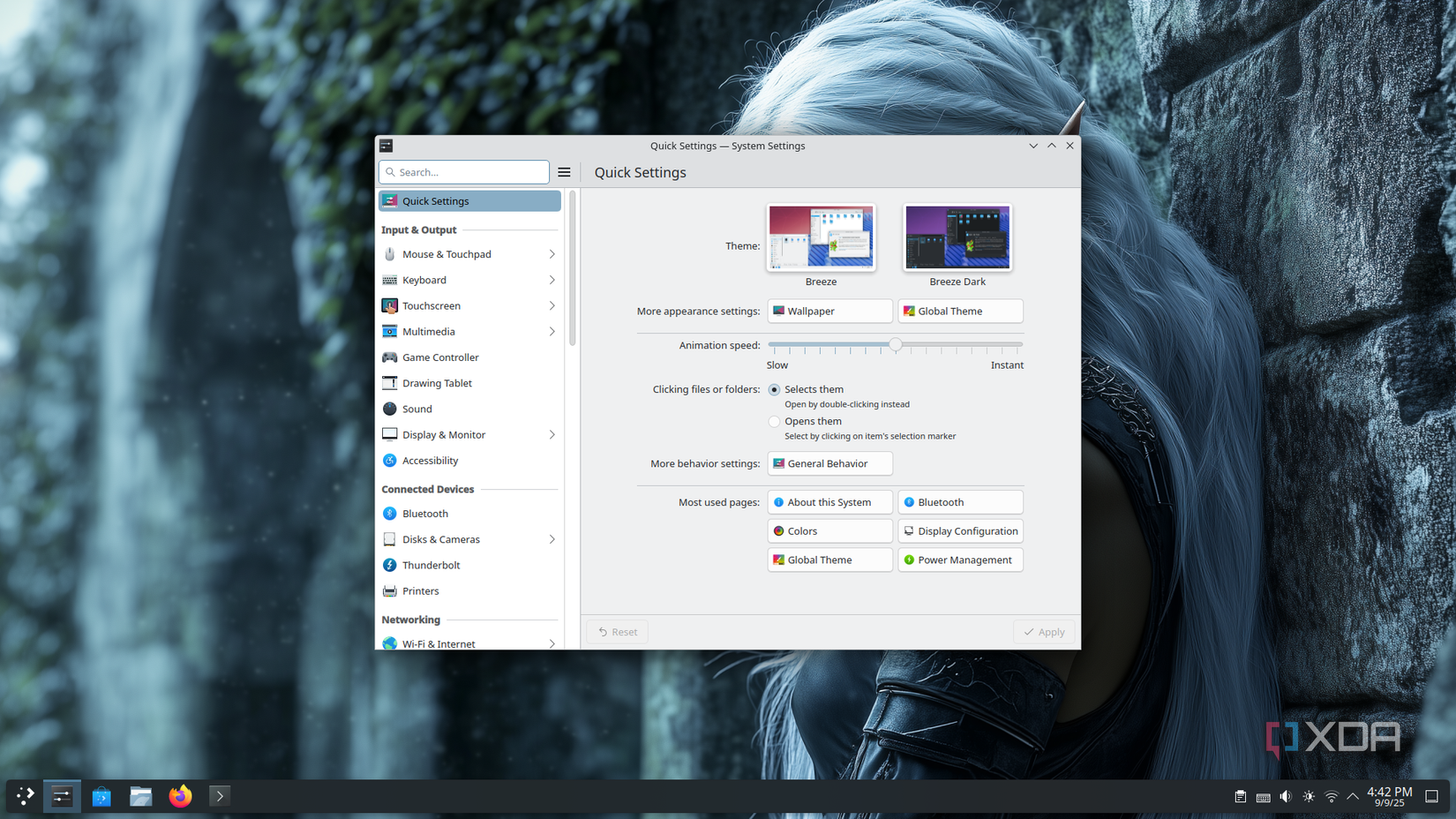The width and height of the screenshot is (1456, 819).
Task: Open Sound settings in the sidebar
Action: [417, 409]
